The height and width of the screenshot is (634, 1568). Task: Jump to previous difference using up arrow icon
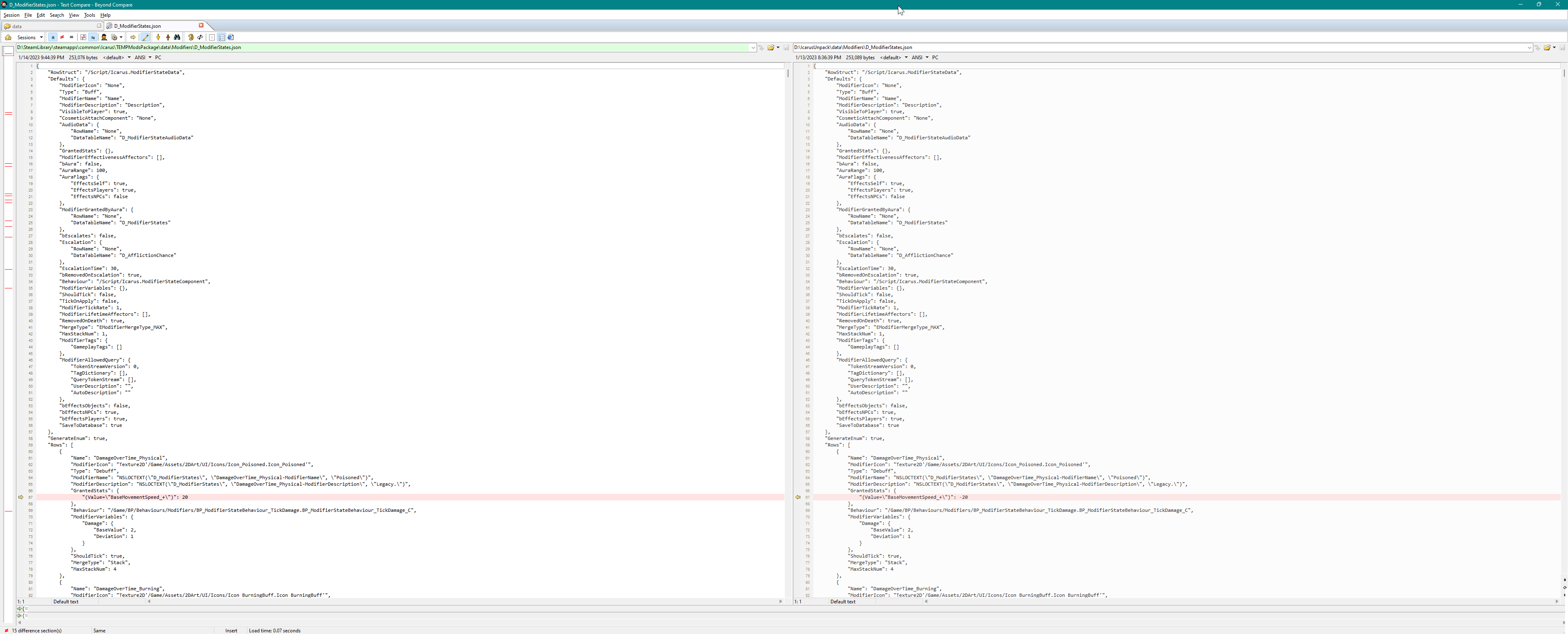168,37
